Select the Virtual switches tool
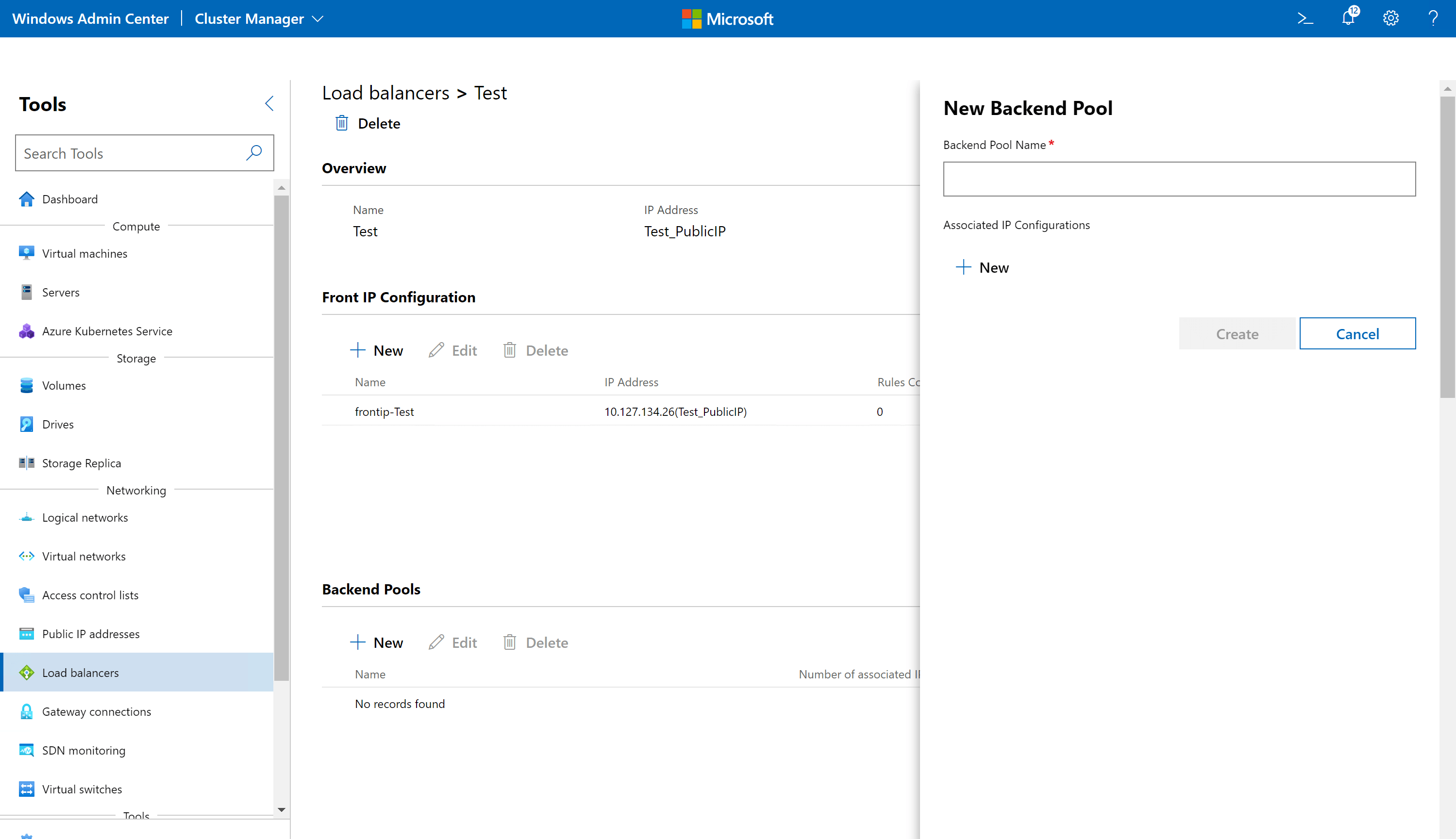 click(x=82, y=789)
